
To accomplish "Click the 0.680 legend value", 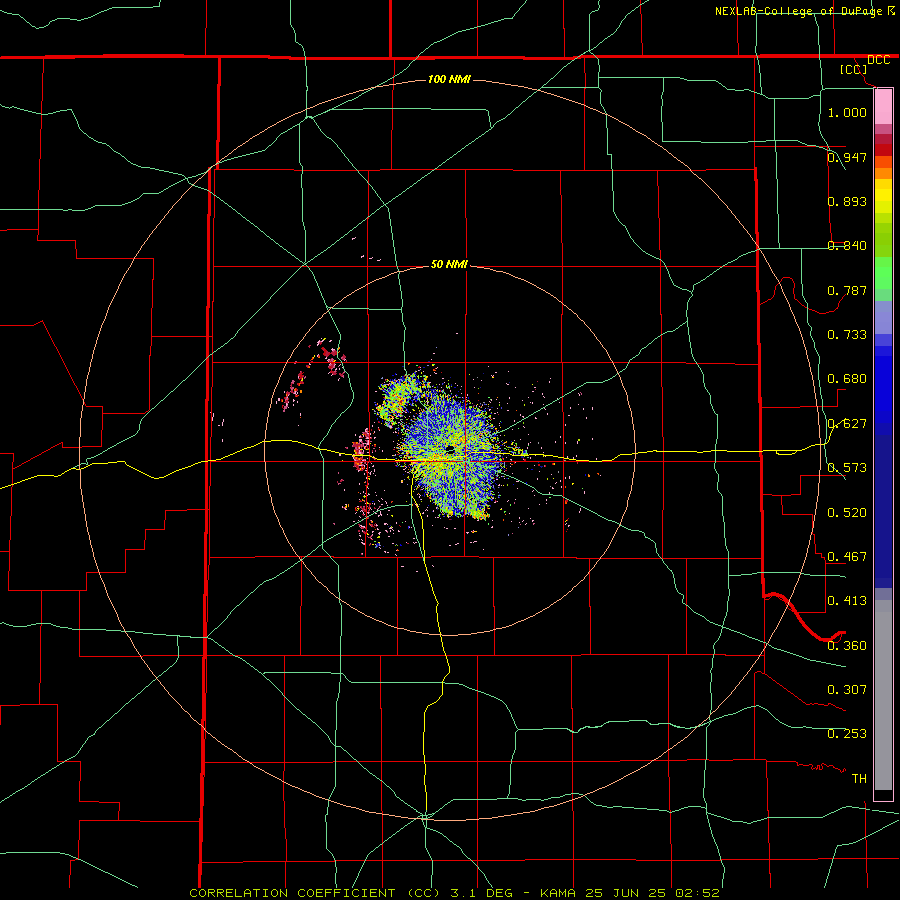I will [847, 378].
